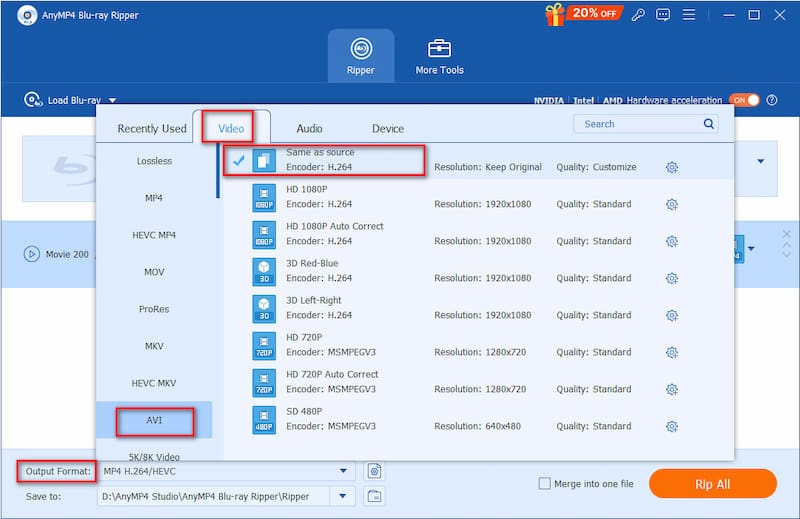Expand the Save to path dropdown
The height and width of the screenshot is (519, 800).
click(343, 496)
